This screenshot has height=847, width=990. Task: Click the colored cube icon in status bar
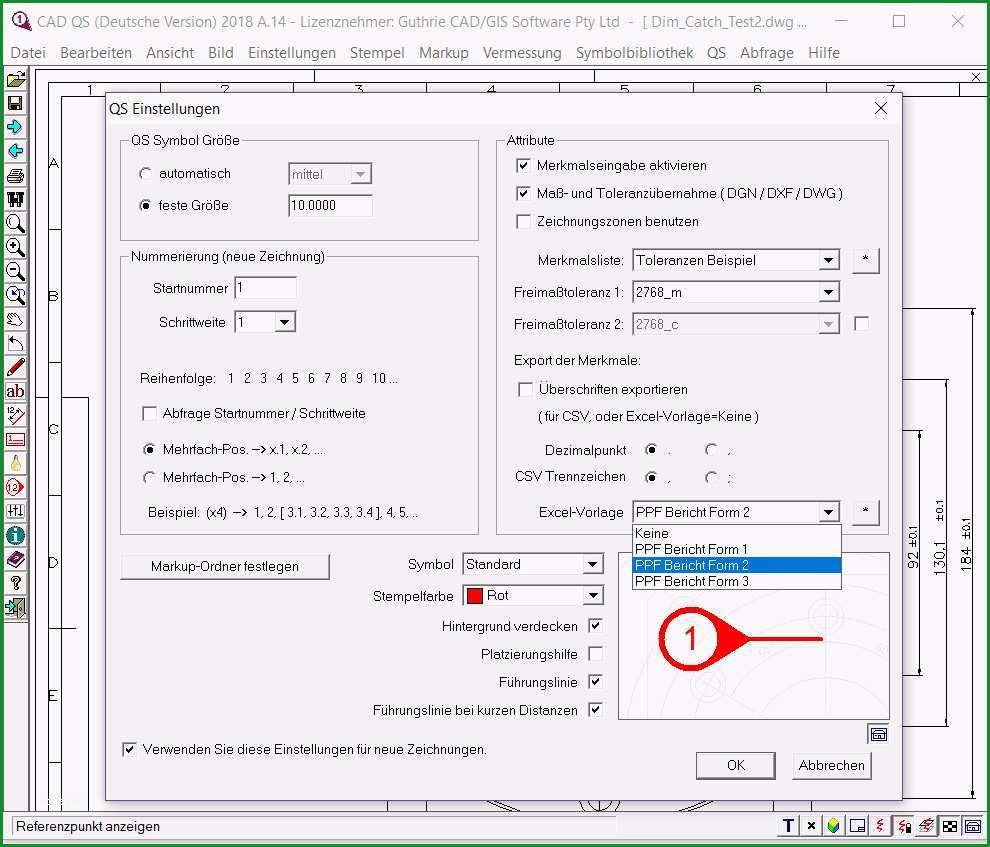coord(833,826)
